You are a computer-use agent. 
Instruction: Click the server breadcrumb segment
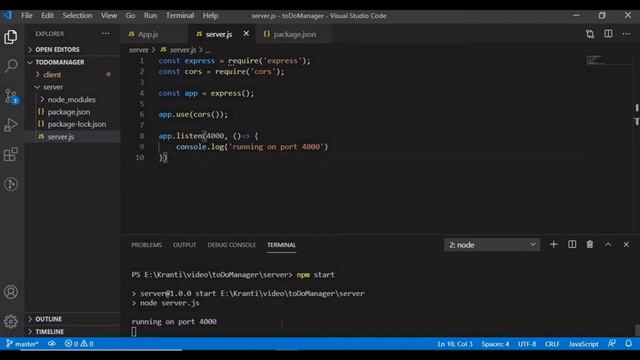(x=139, y=50)
